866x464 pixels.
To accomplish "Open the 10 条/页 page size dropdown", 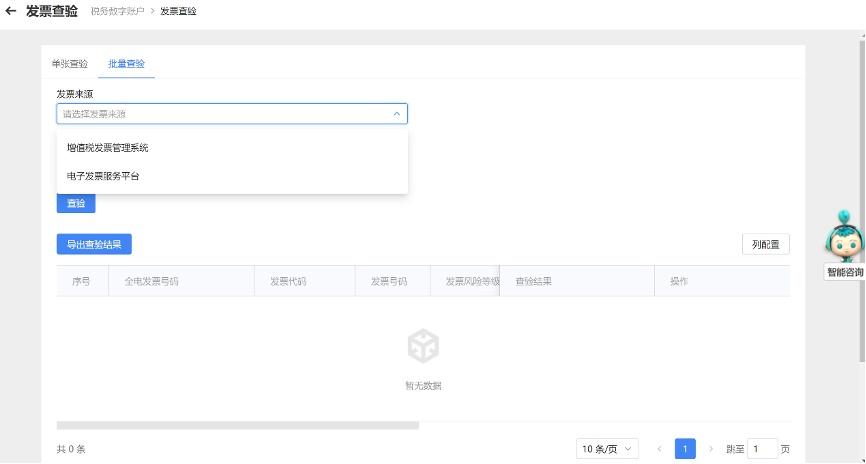I will 607,449.
